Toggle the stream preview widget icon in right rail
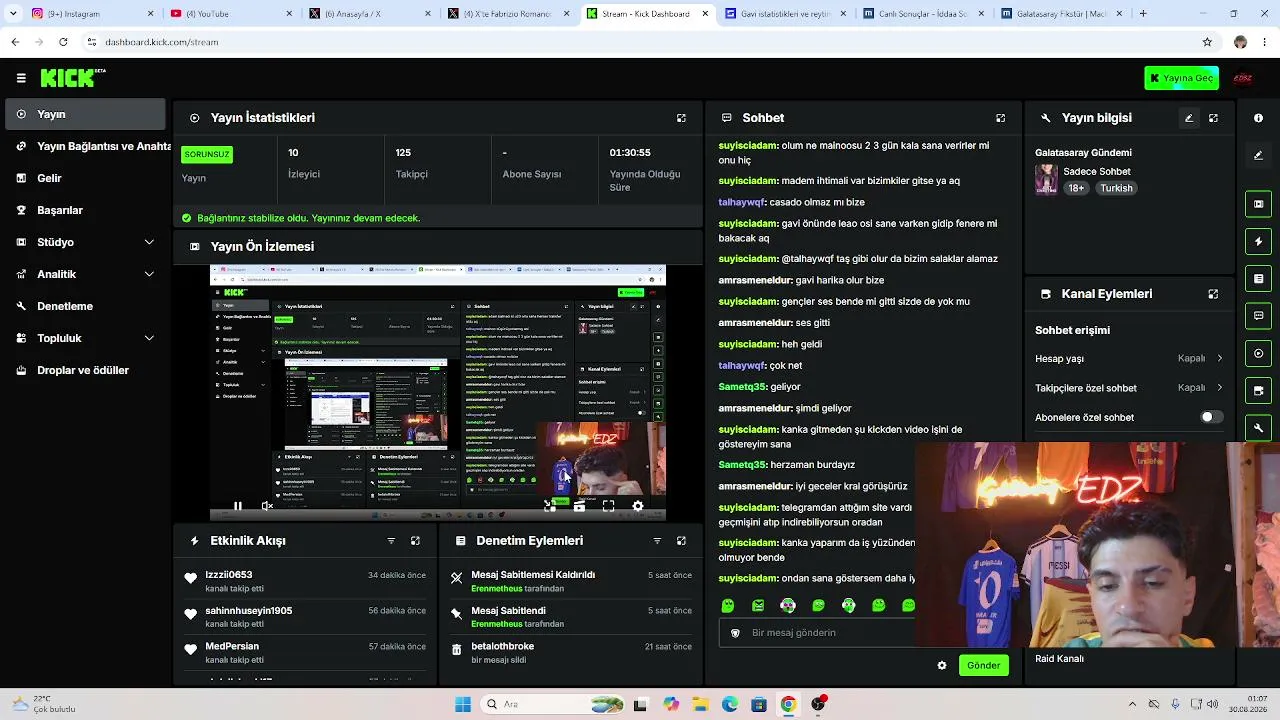This screenshot has width=1280, height=720. point(1258,204)
